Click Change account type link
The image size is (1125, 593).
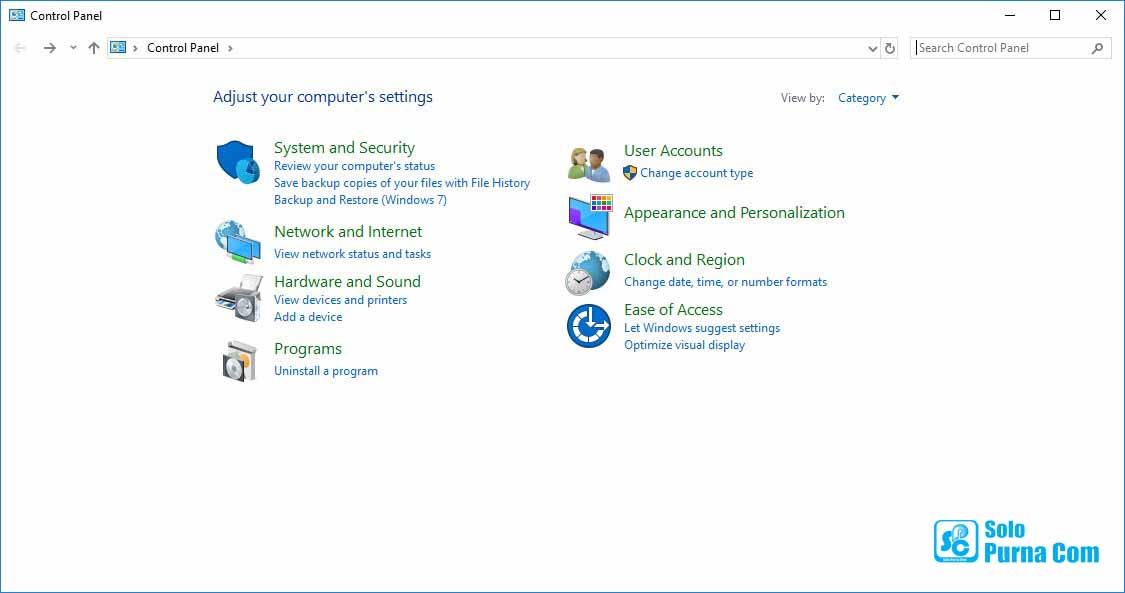[x=696, y=173]
